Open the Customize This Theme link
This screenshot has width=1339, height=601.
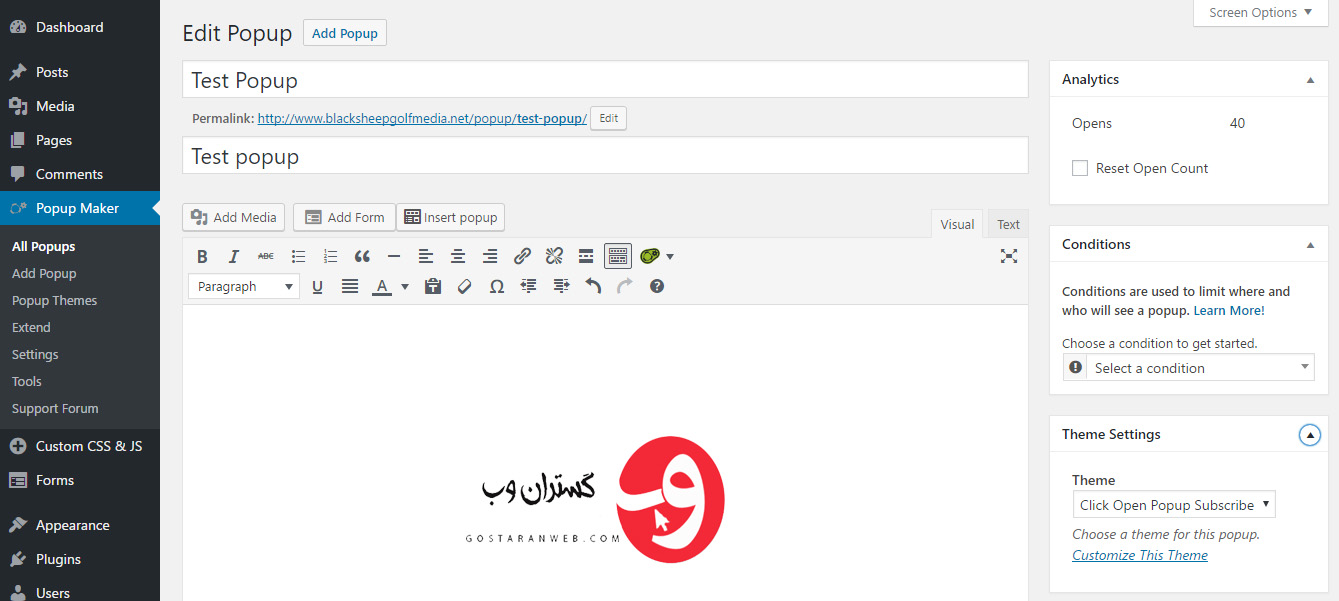pyautogui.click(x=1140, y=555)
